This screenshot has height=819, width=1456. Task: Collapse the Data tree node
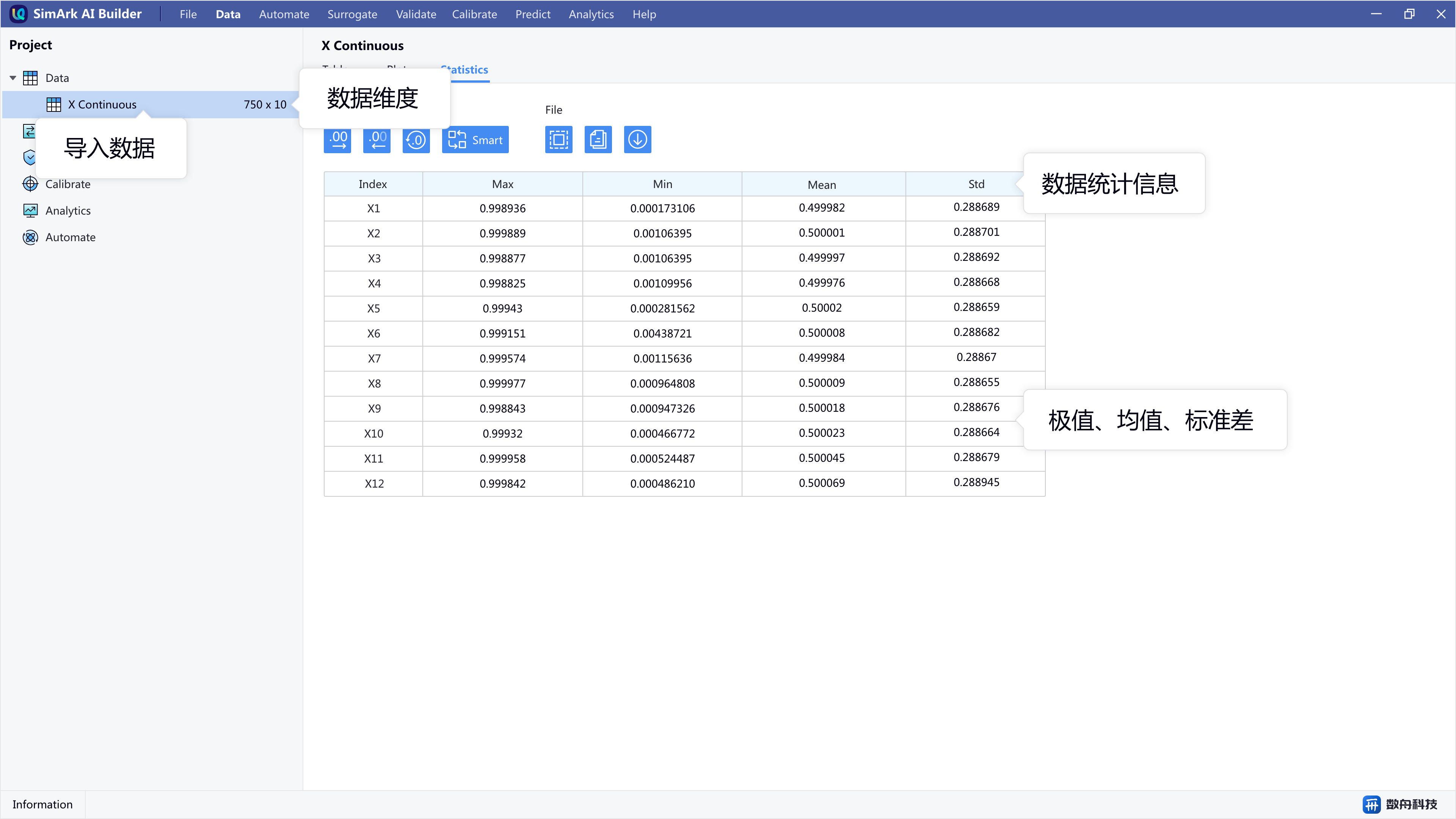click(13, 78)
